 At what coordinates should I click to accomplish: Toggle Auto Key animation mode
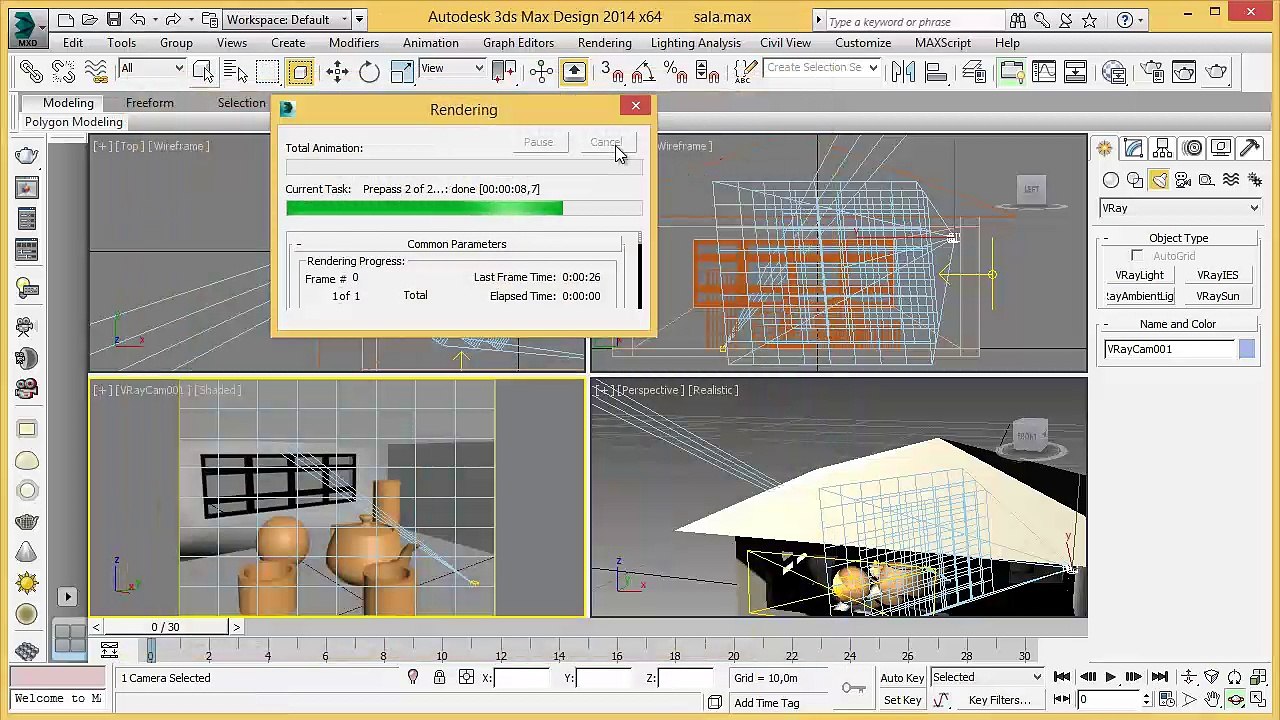click(x=902, y=678)
